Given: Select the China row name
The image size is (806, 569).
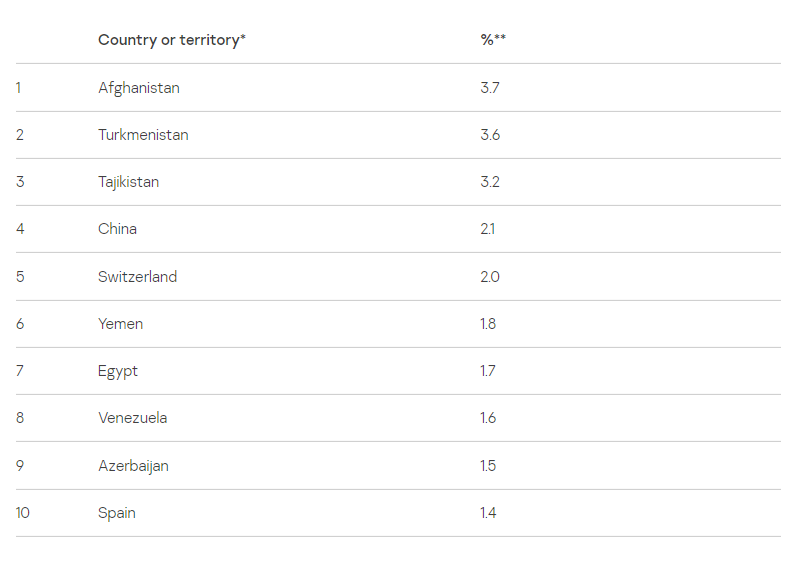Looking at the screenshot, I should pyautogui.click(x=117, y=229).
